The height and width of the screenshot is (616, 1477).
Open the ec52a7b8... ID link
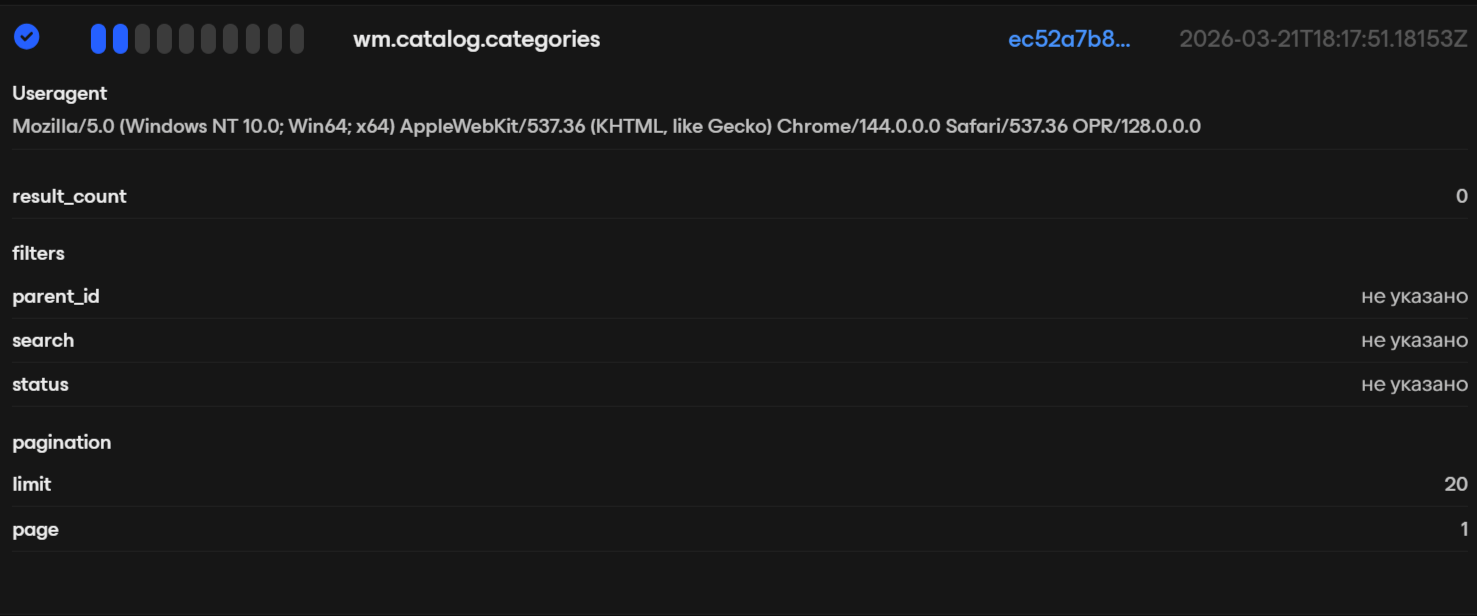[x=1069, y=39]
